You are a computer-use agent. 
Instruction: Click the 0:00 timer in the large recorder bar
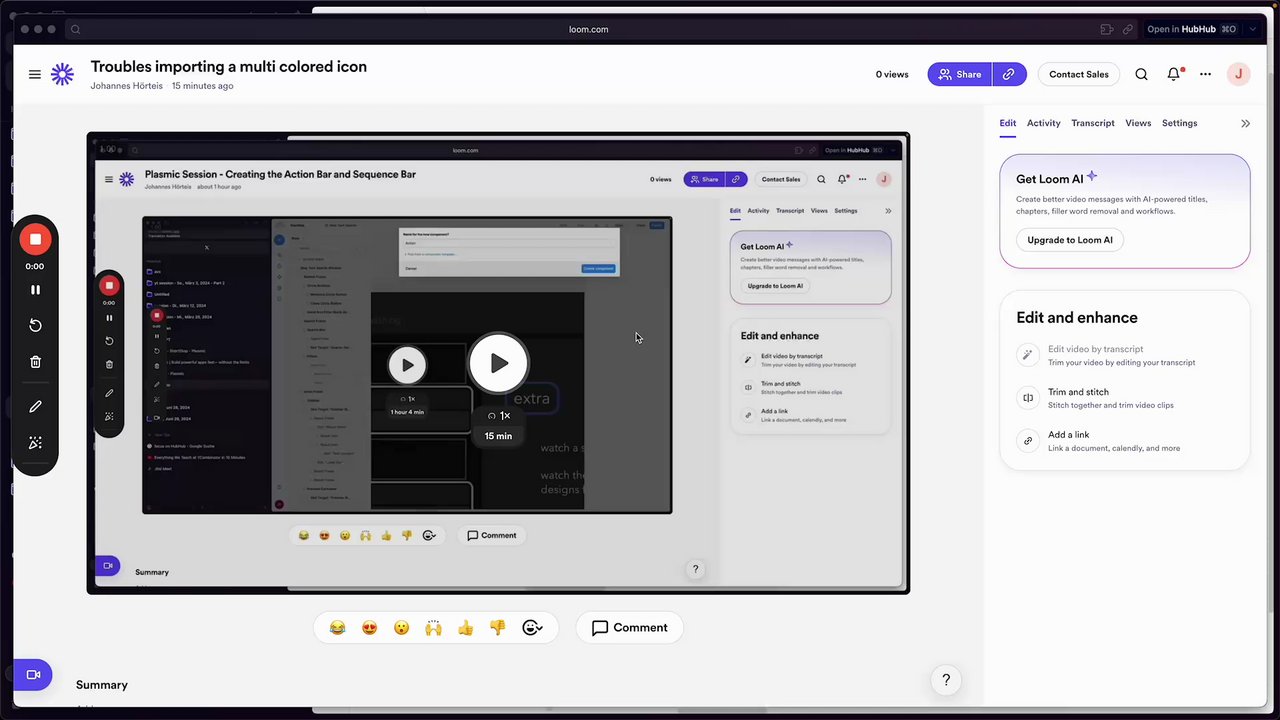(35, 266)
